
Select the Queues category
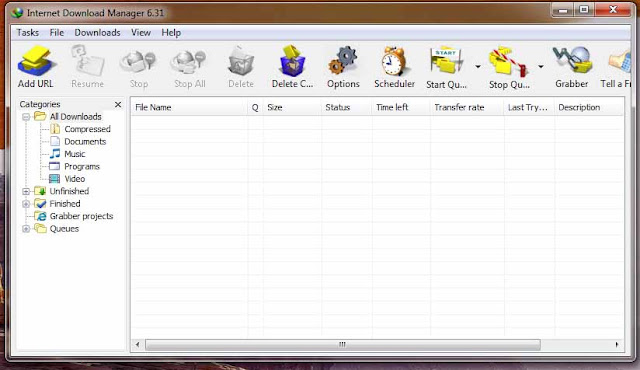(x=64, y=228)
